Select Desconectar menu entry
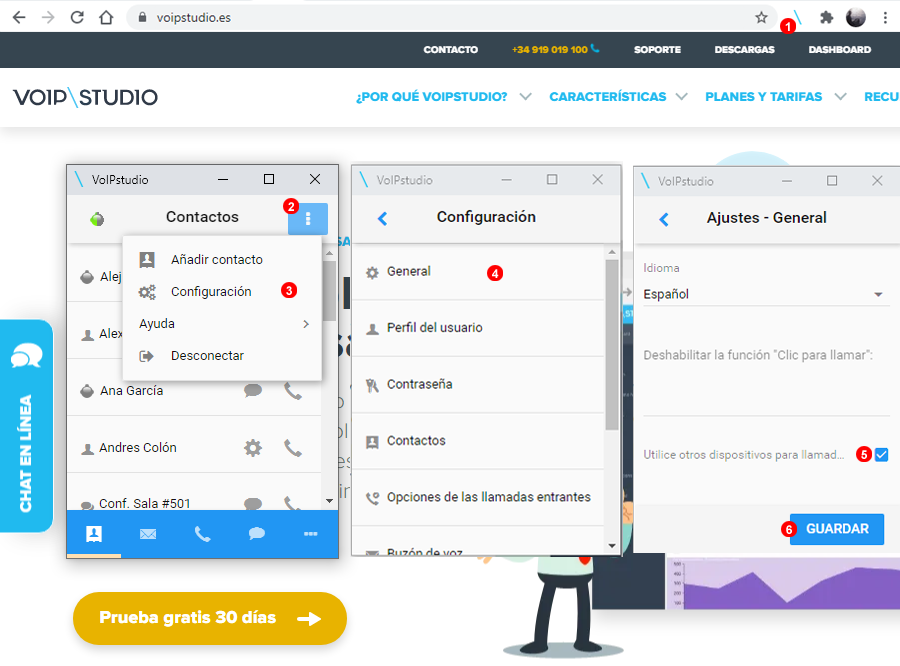 click(222, 356)
